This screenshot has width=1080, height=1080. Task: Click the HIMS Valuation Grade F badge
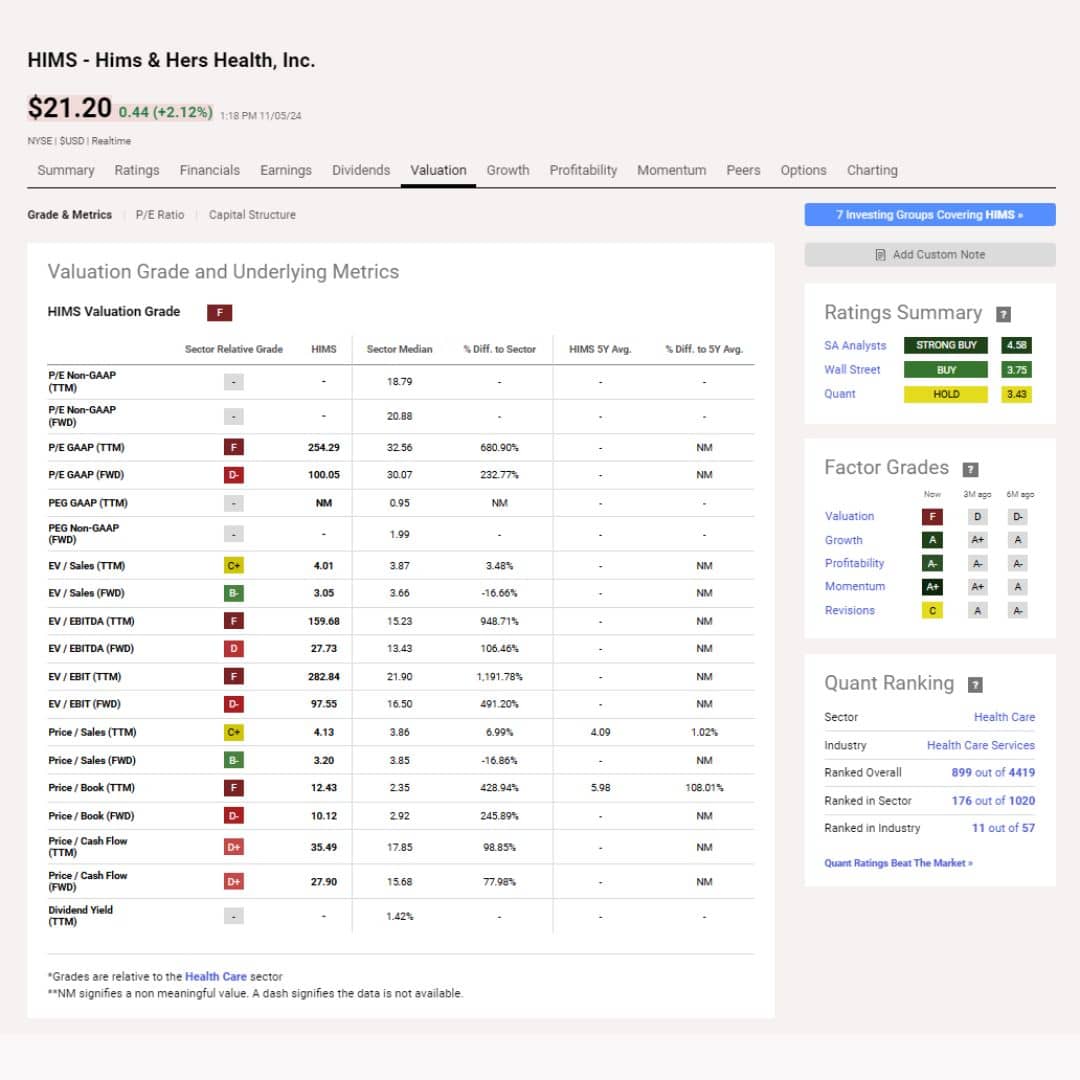[220, 313]
